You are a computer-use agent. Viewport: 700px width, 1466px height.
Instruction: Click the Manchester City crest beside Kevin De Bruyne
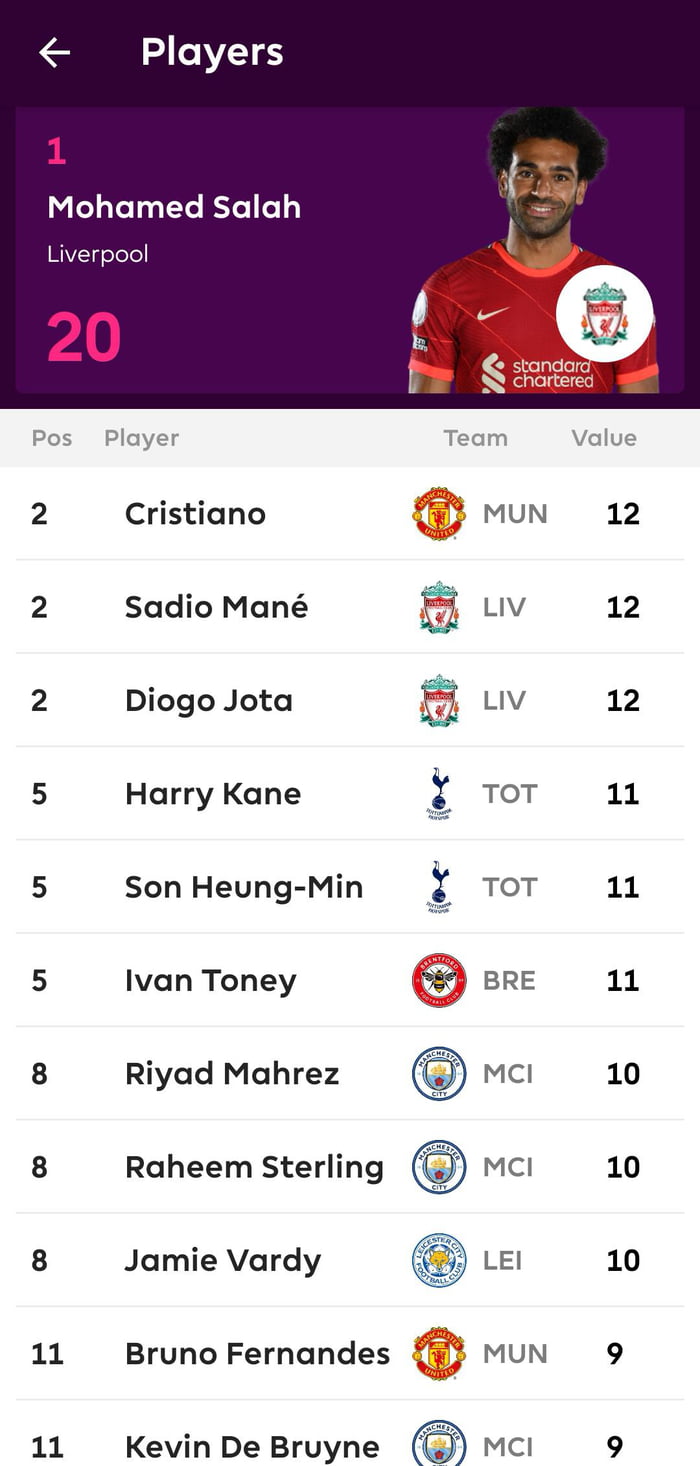(x=438, y=1446)
